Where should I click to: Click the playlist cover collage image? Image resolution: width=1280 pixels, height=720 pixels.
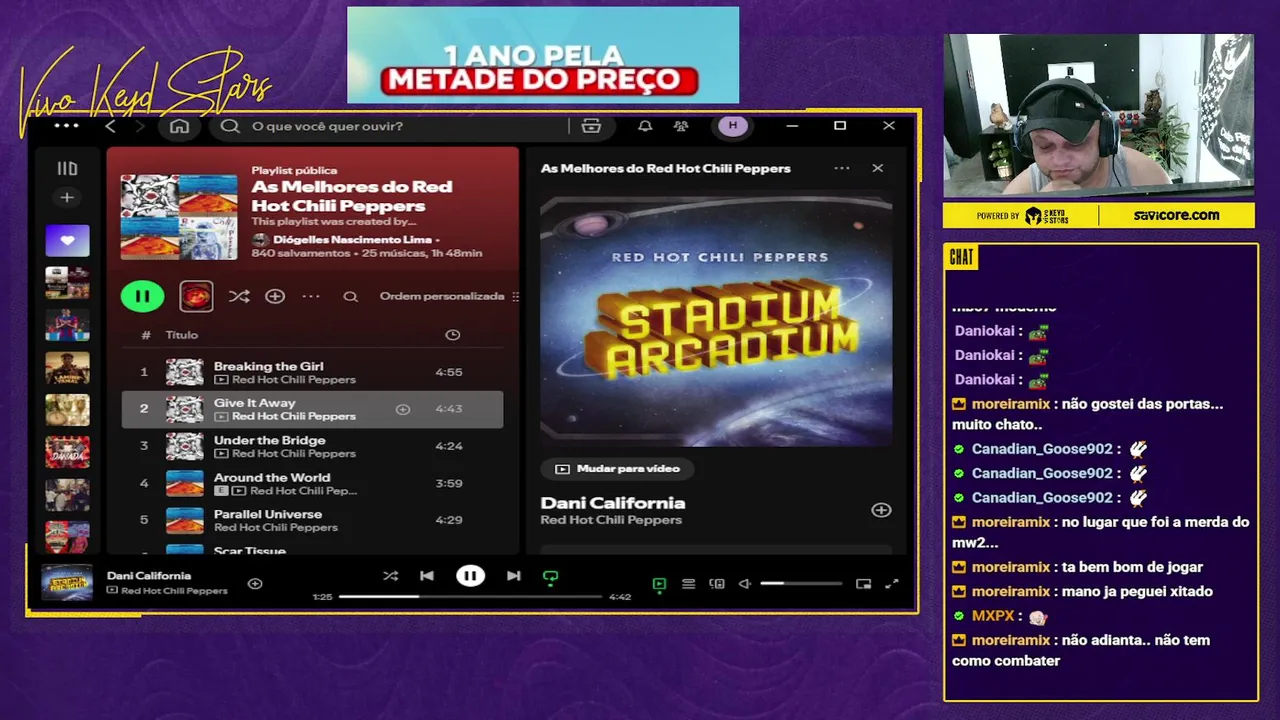(x=179, y=217)
